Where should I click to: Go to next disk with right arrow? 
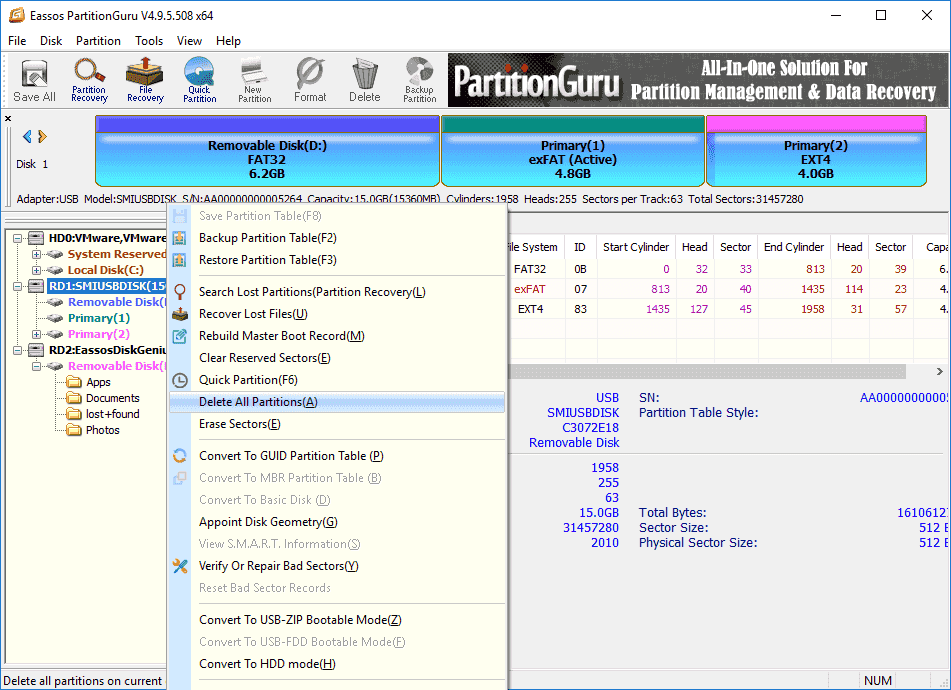(x=42, y=136)
